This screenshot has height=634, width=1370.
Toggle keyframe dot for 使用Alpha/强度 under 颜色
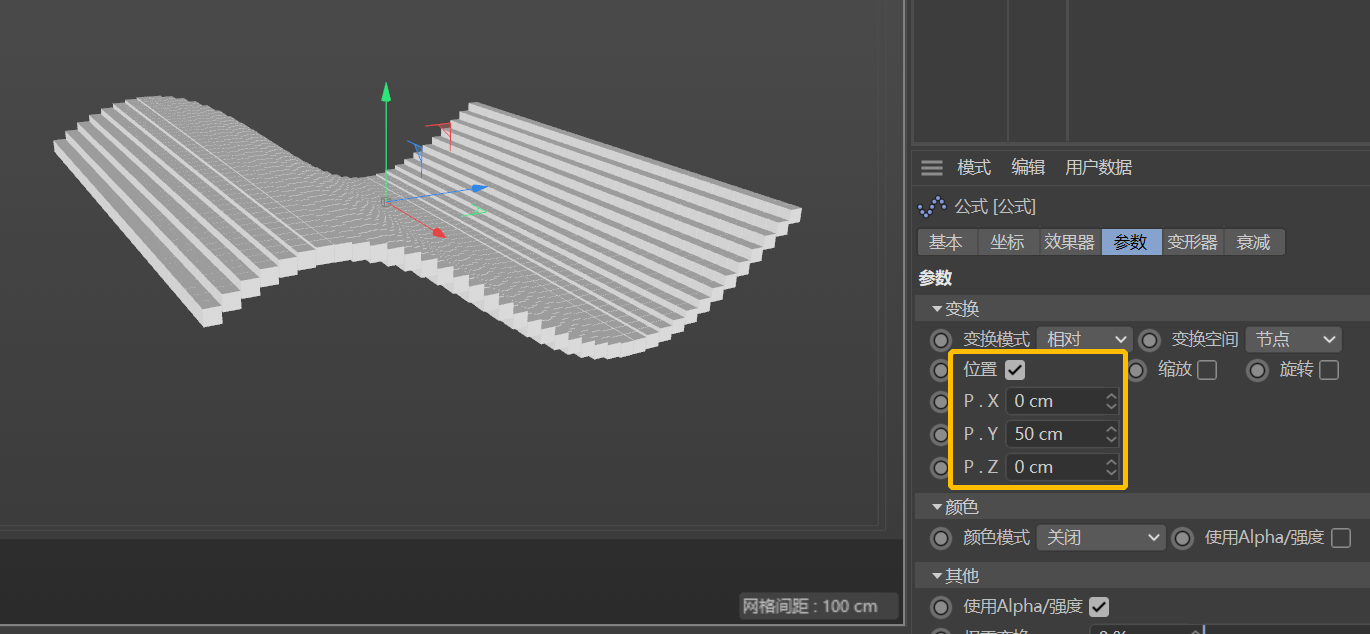1183,538
